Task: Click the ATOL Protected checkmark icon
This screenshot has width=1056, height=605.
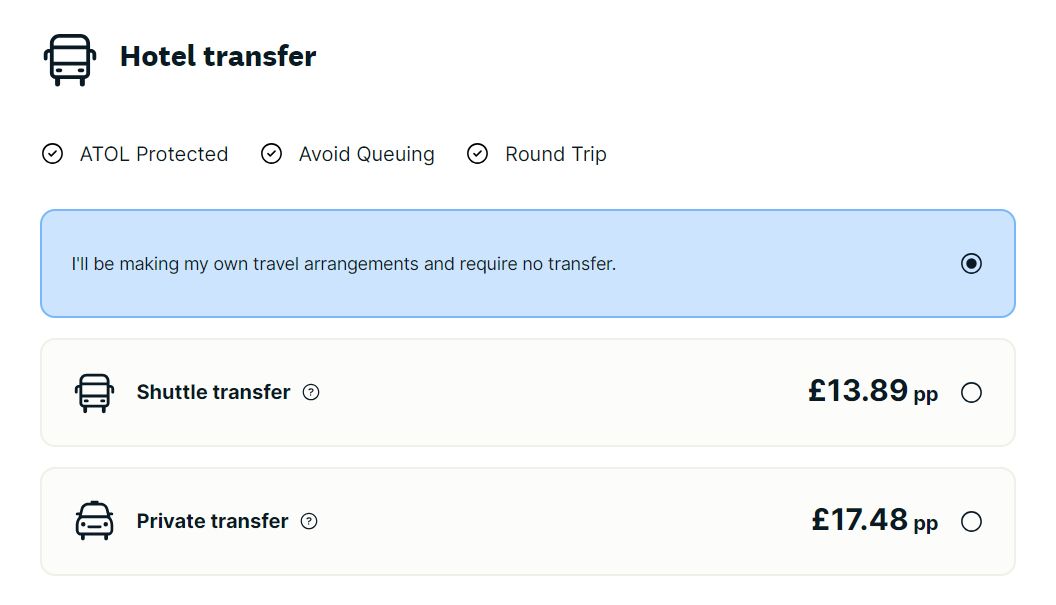Action: 54,154
